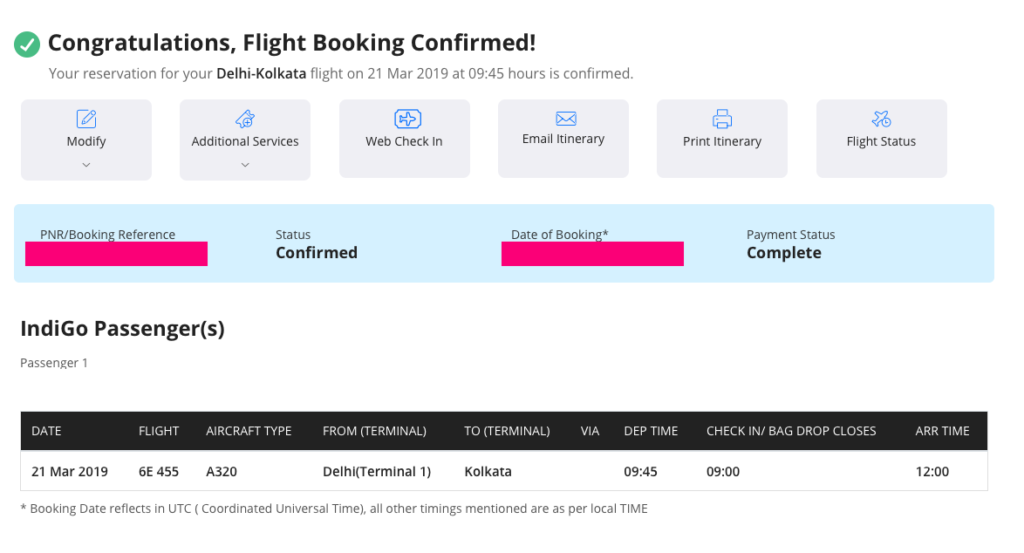Click Delhi(Terminal 1) in the flight row
Image resolution: width=1024 pixels, height=553 pixels.
378,471
